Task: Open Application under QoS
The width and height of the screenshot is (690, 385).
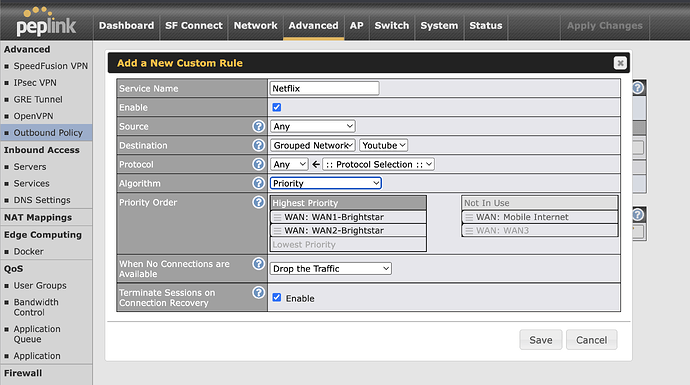Action: coord(37,356)
